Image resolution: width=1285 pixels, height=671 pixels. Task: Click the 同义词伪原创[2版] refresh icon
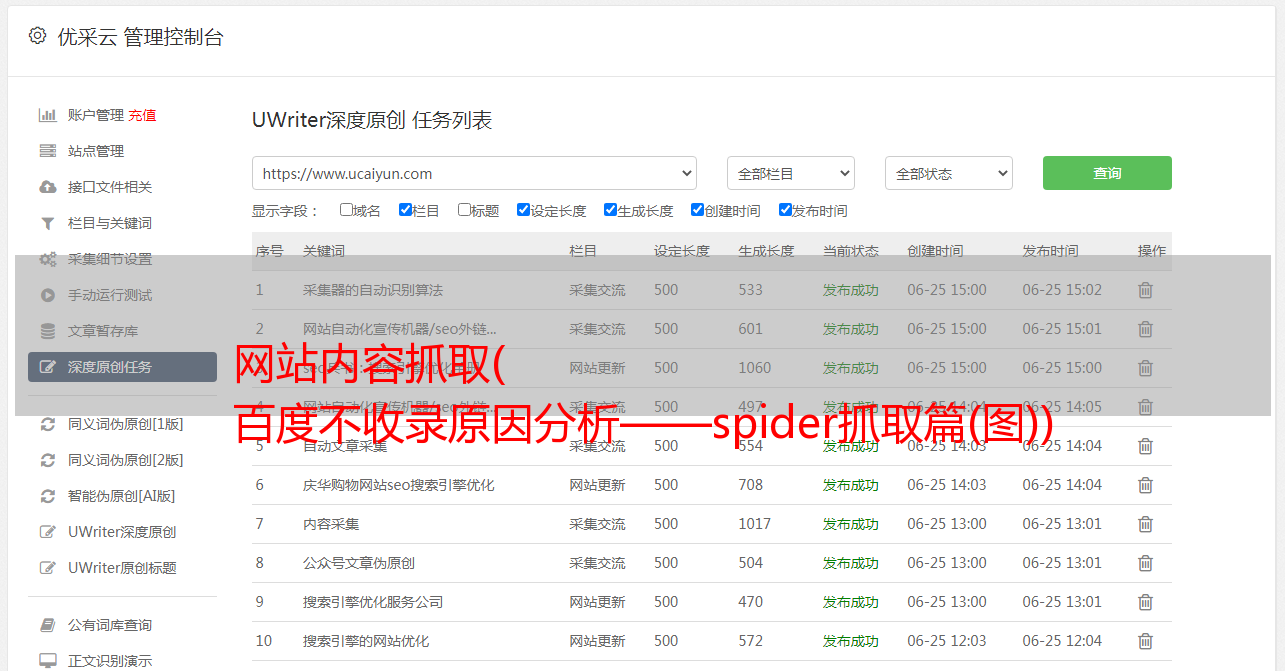(47, 460)
